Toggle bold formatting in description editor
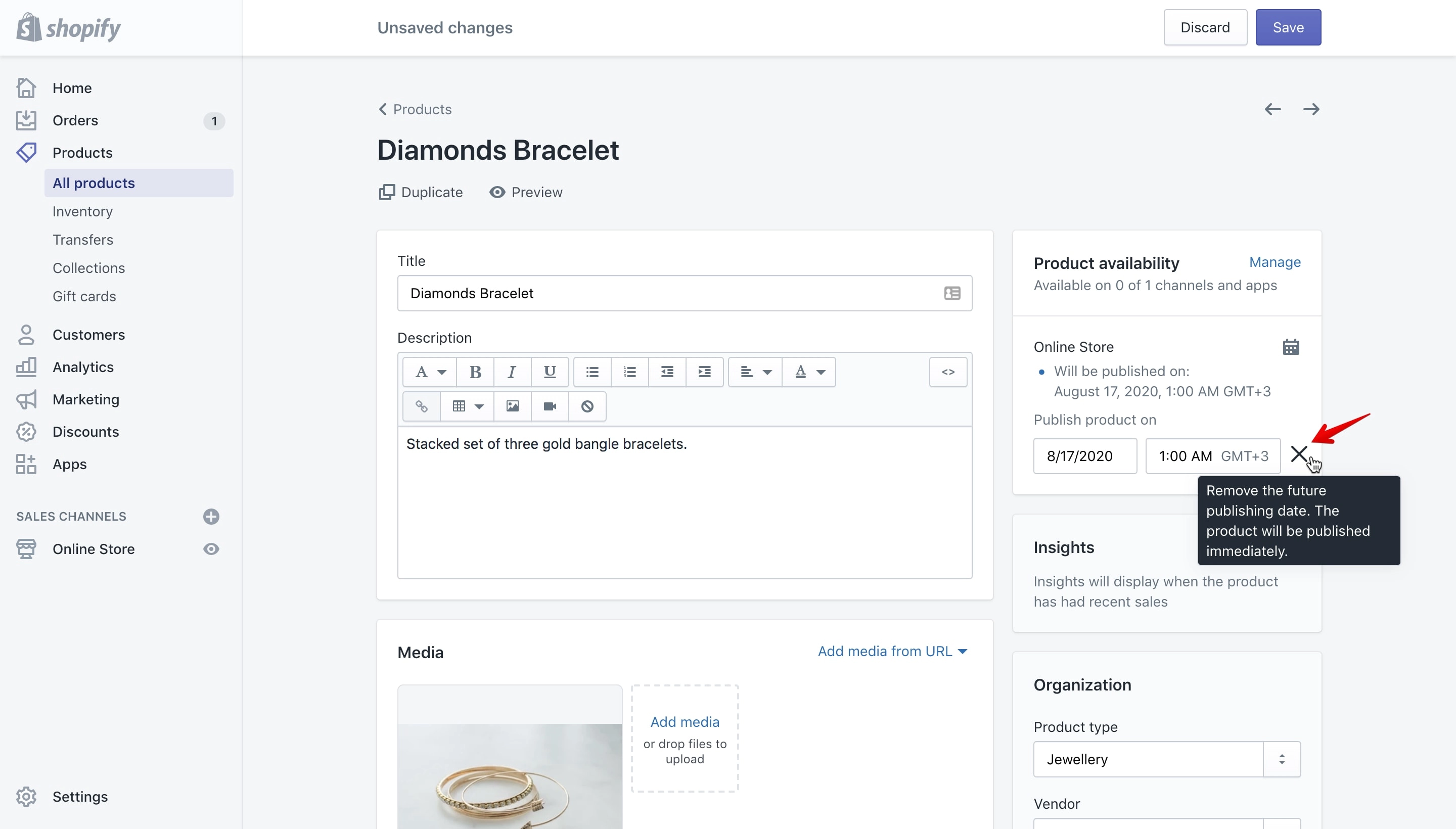This screenshot has width=1456, height=829. 475,372
